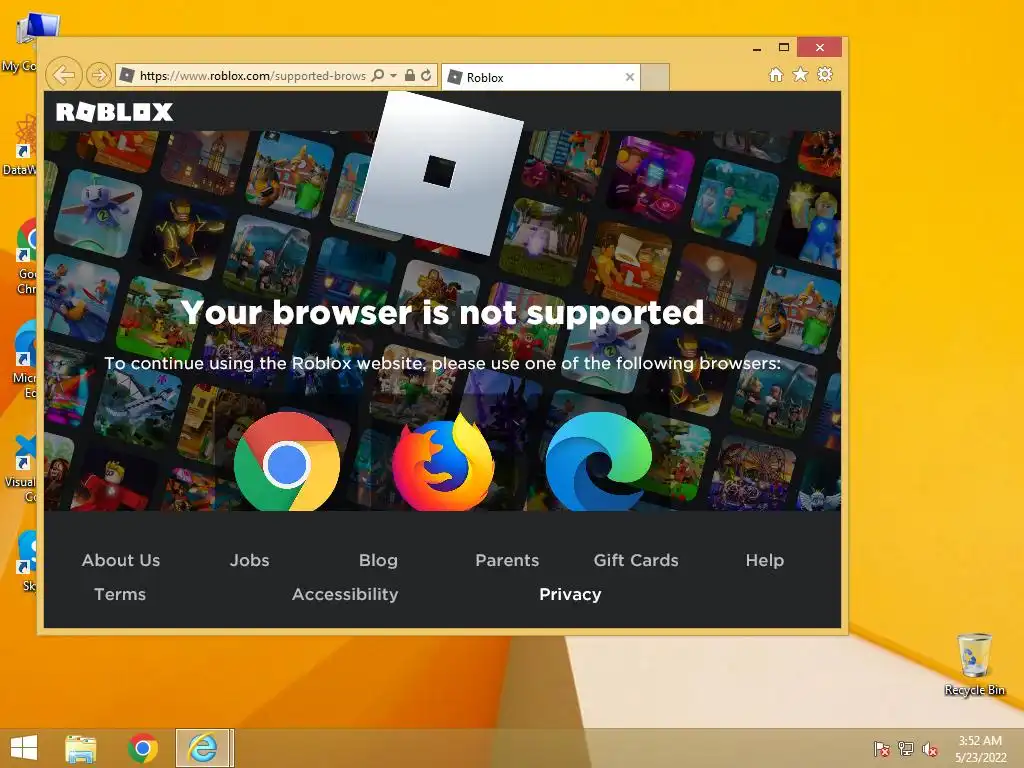This screenshot has width=1024, height=768.
Task: Click the Roblox logo in the header
Action: 115,112
